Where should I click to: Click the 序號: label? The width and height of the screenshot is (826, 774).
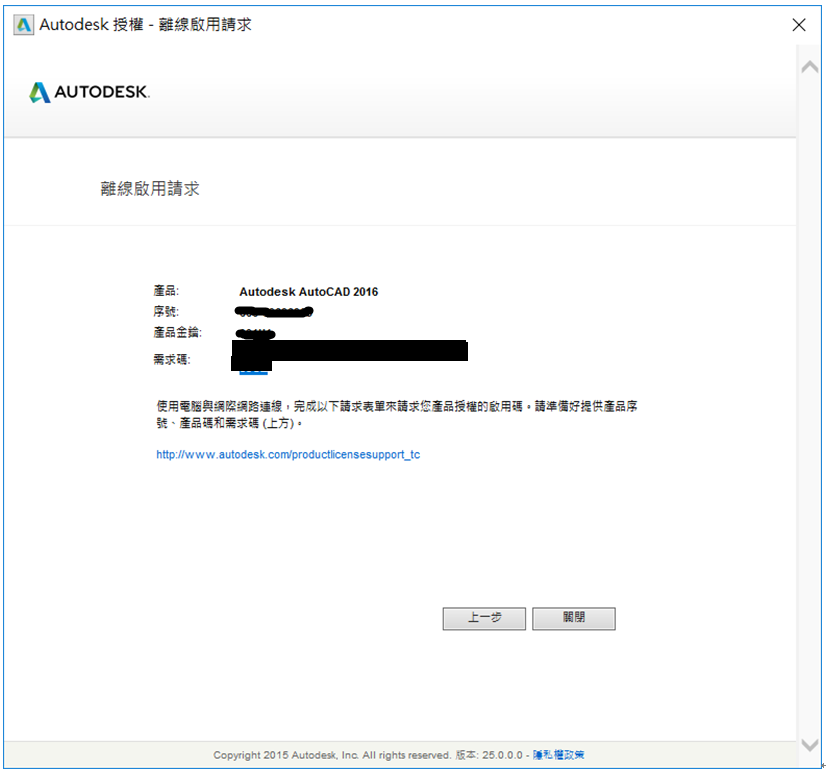pos(166,311)
